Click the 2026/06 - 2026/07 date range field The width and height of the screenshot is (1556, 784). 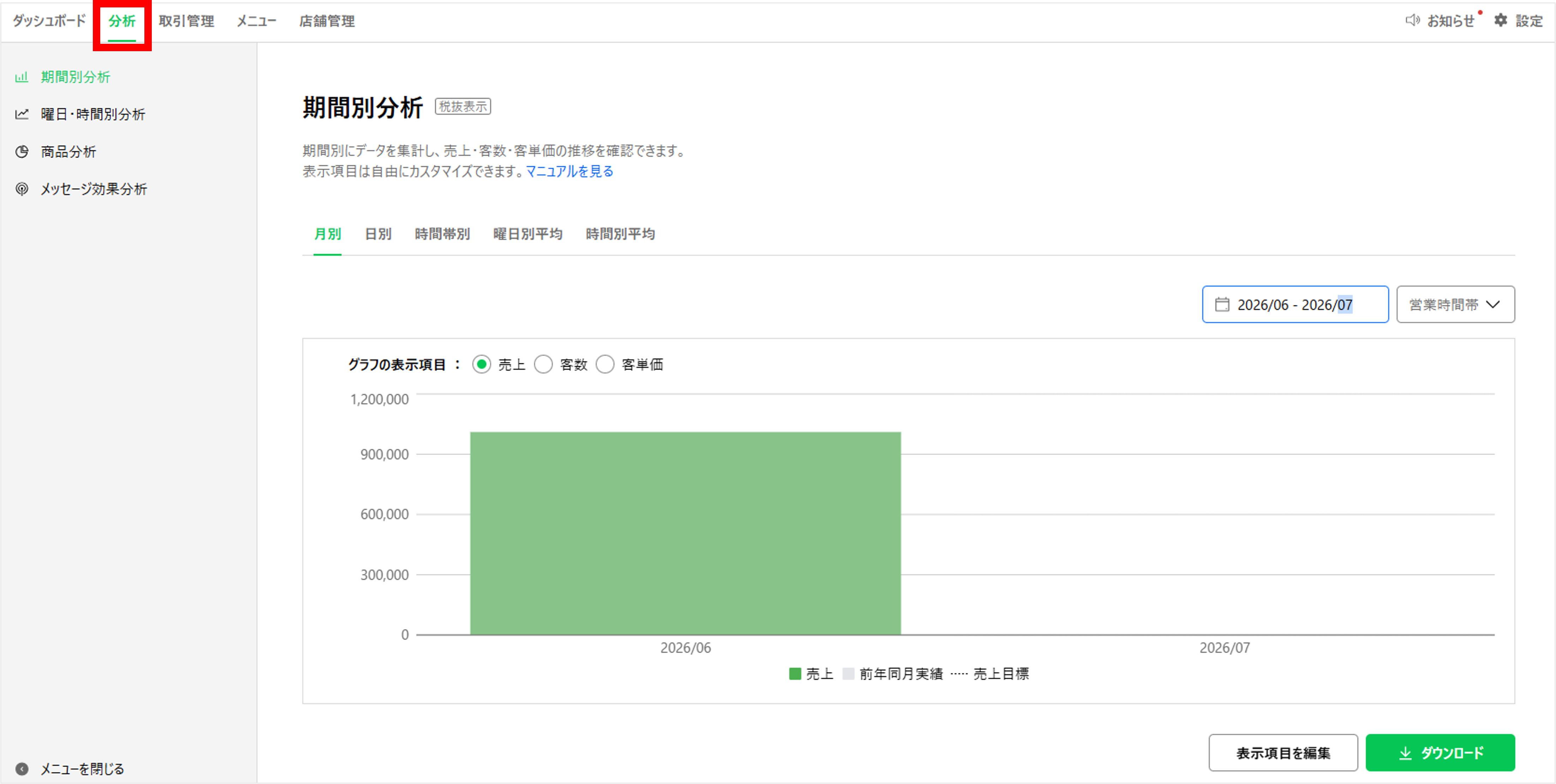[x=1295, y=304]
